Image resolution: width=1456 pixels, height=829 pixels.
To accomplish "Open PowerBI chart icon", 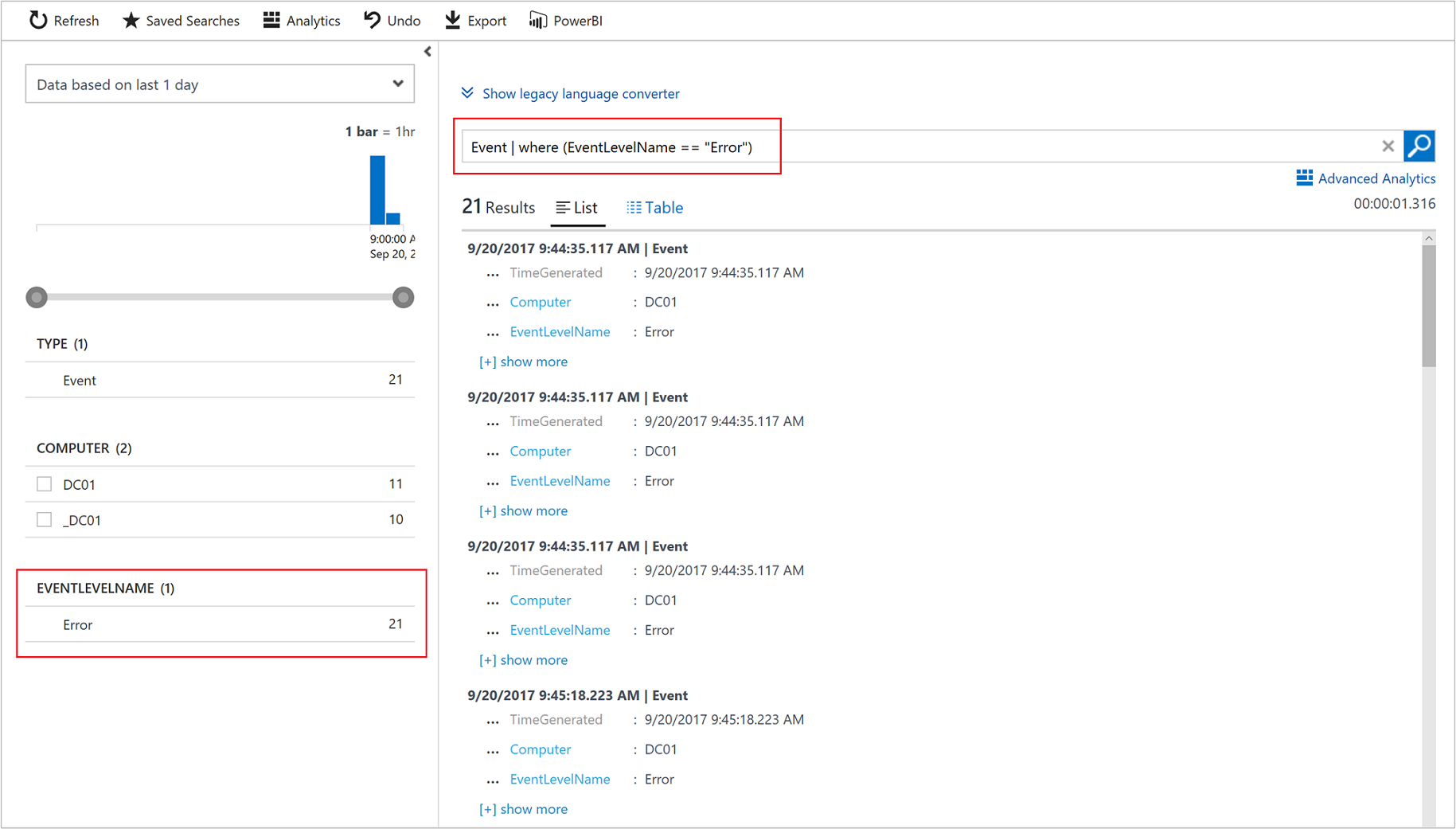I will [x=538, y=20].
